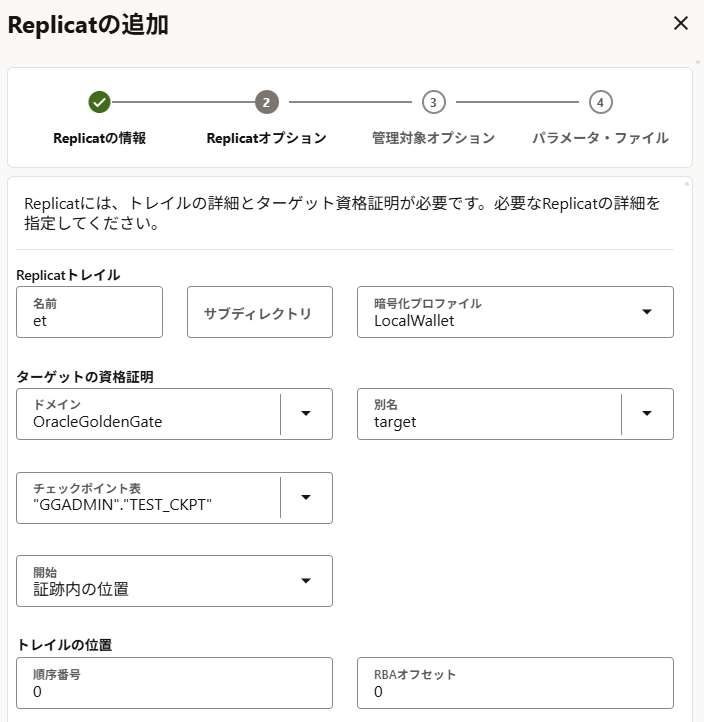This screenshot has width=704, height=722.
Task: Open the チェックポイント表 dropdown arrow
Action: point(306,497)
